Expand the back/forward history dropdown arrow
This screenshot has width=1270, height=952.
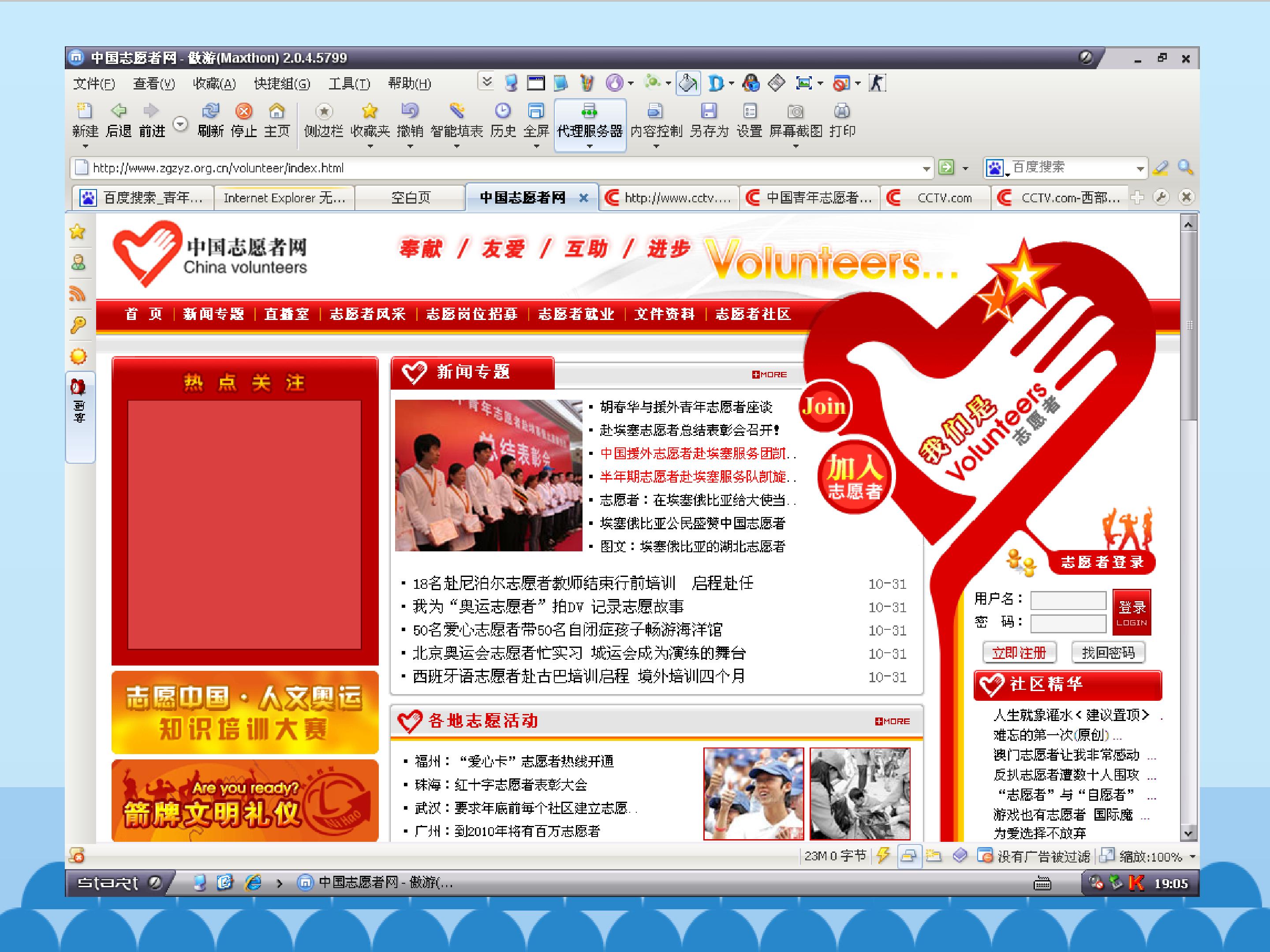[x=180, y=124]
